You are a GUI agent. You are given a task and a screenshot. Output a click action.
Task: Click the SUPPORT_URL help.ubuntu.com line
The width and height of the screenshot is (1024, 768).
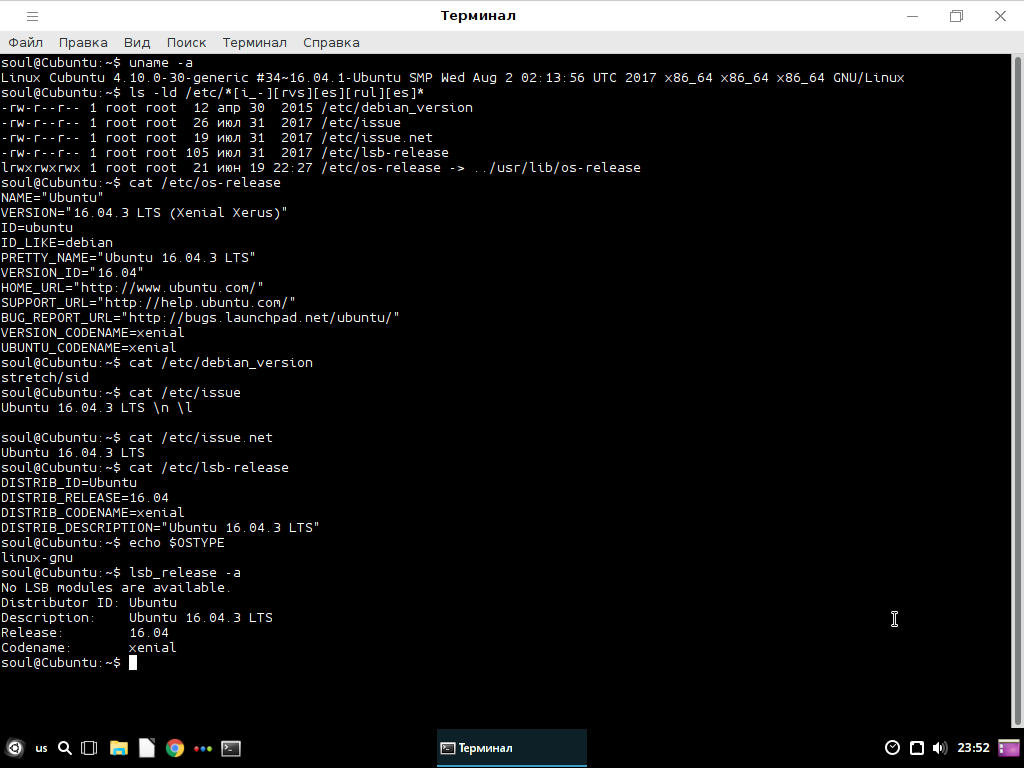coord(148,303)
